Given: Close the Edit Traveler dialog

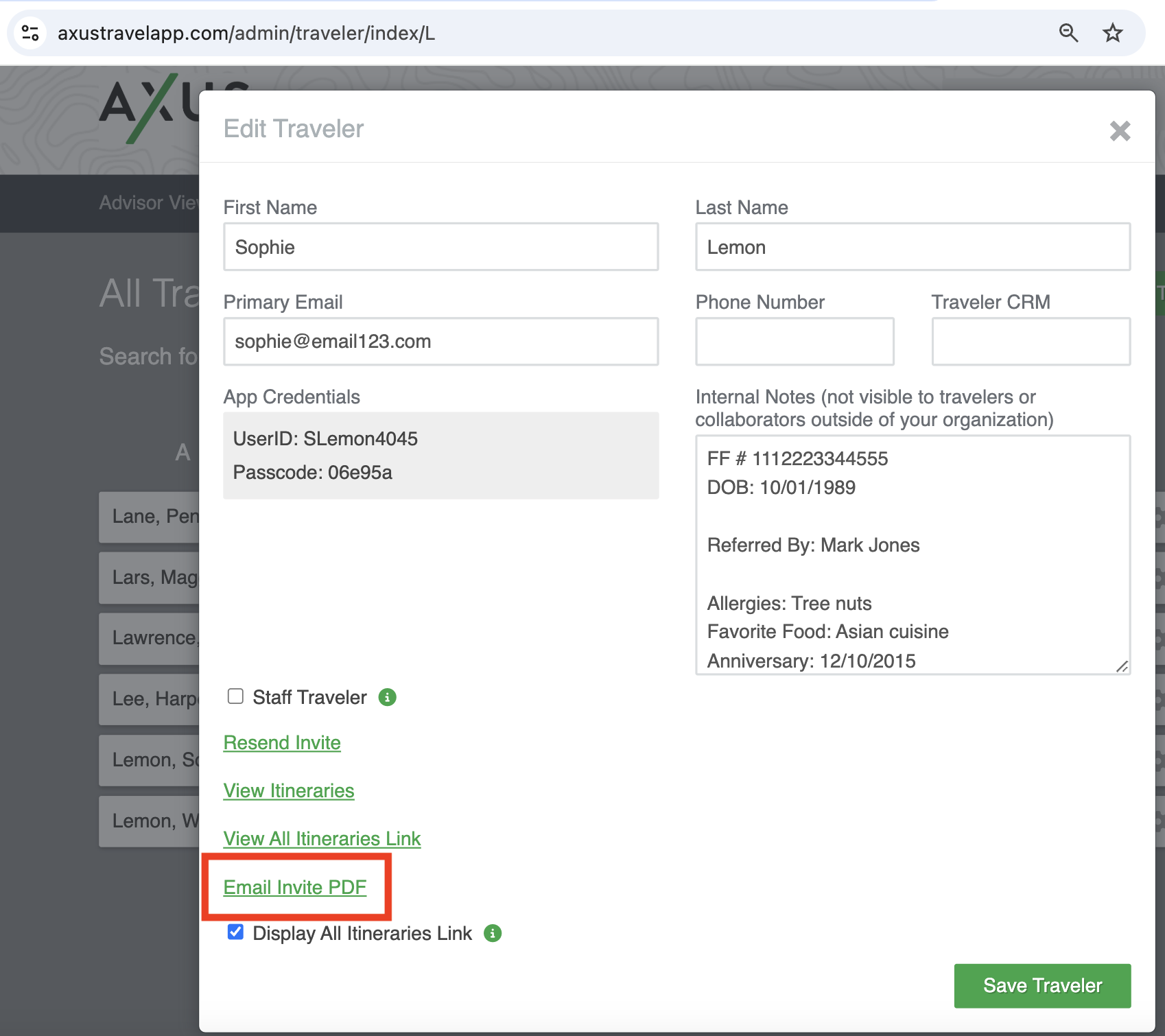Looking at the screenshot, I should [1120, 130].
